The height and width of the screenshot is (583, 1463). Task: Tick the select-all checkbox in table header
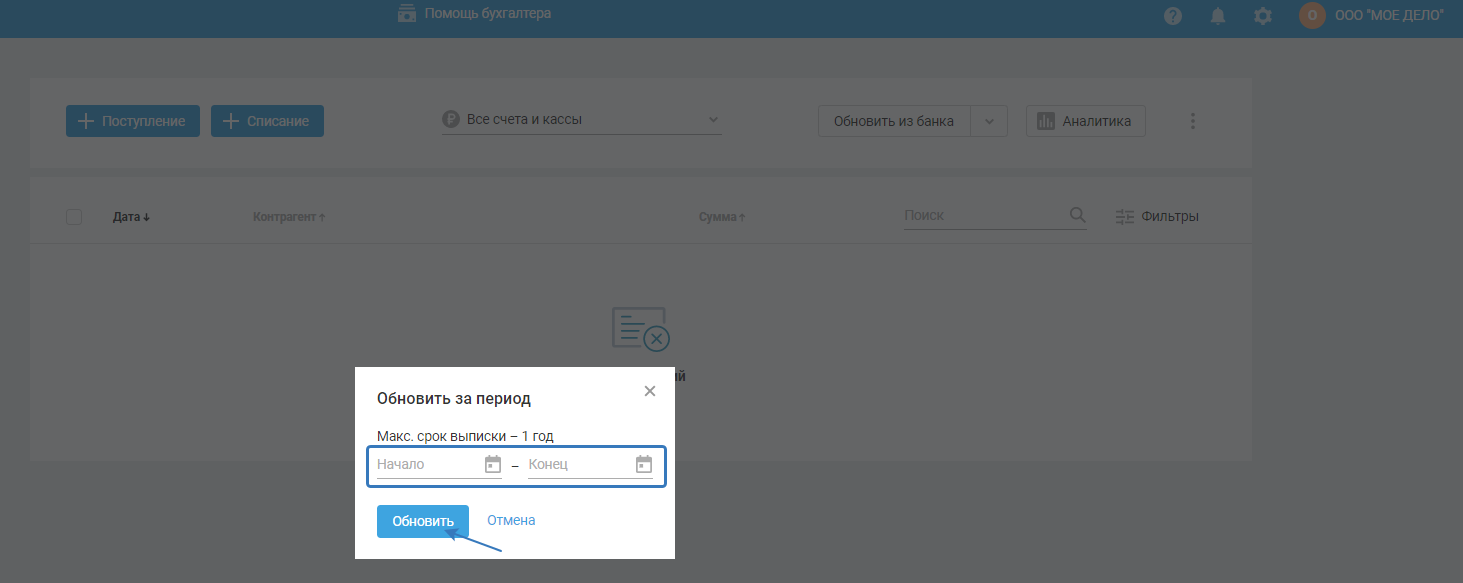click(74, 217)
